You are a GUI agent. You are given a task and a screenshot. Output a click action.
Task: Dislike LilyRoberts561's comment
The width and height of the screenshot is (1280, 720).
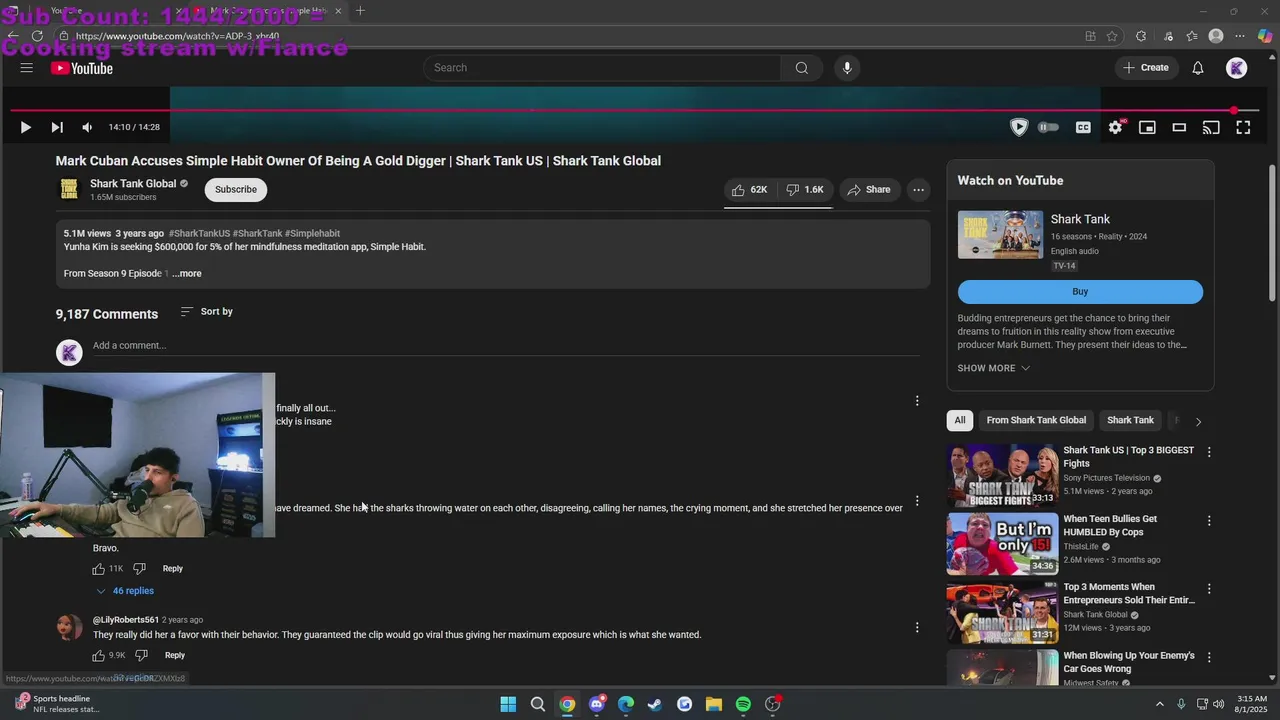[x=141, y=656]
